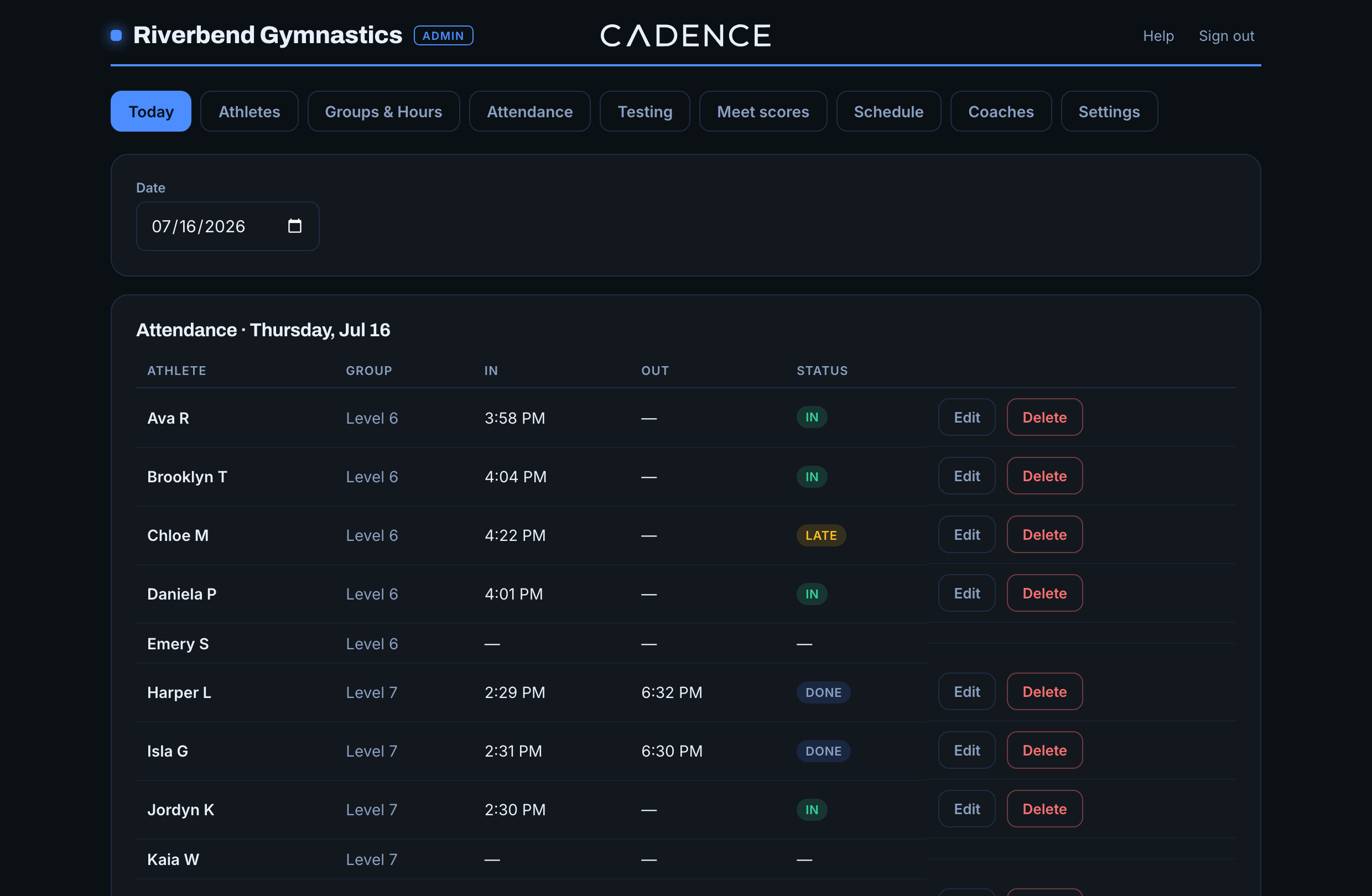Click the 2:30 PM check-in time
The height and width of the screenshot is (896, 1372).
pyautogui.click(x=515, y=810)
